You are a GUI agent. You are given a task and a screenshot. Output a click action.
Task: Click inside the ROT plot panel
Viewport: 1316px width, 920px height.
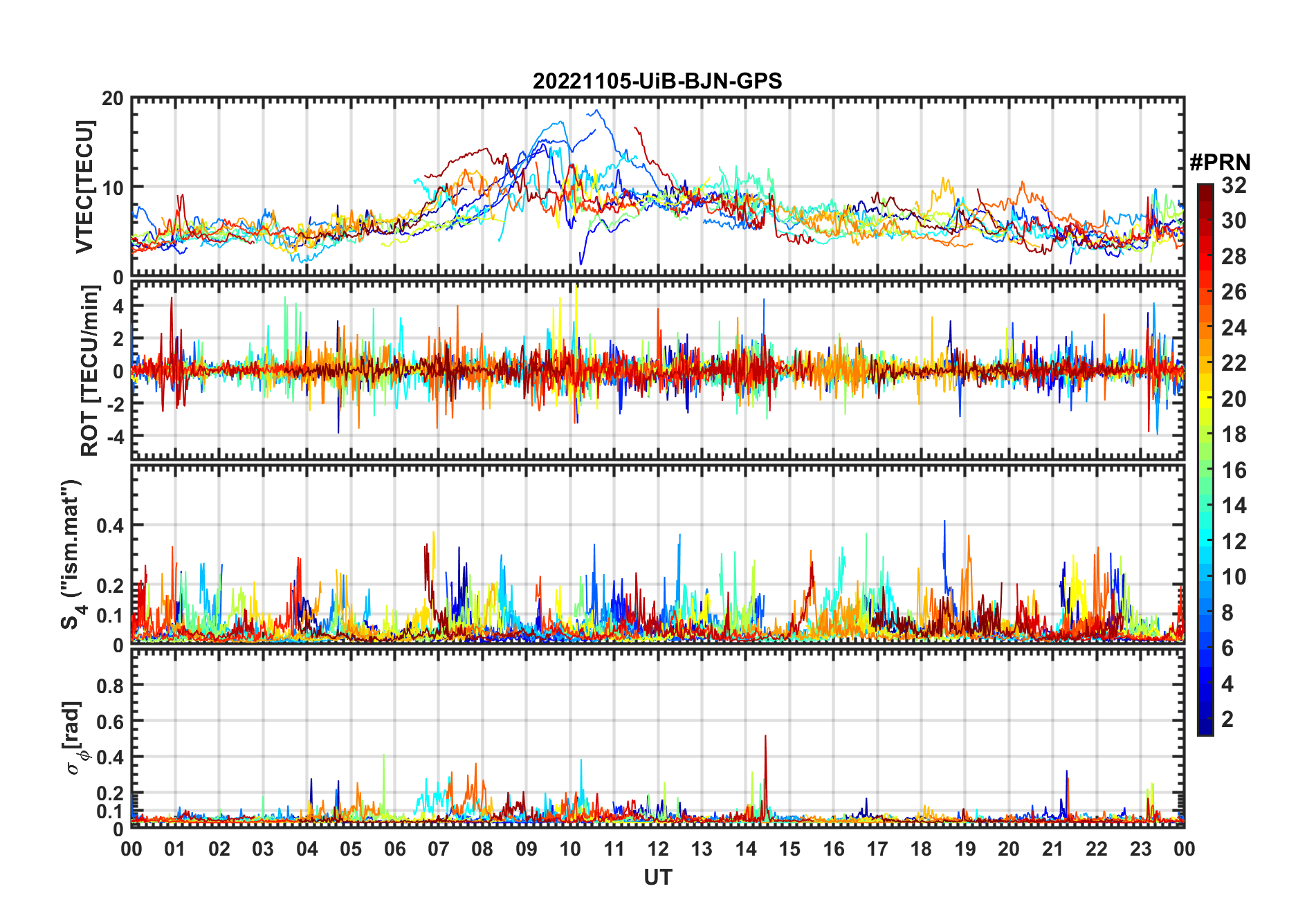click(x=657, y=370)
